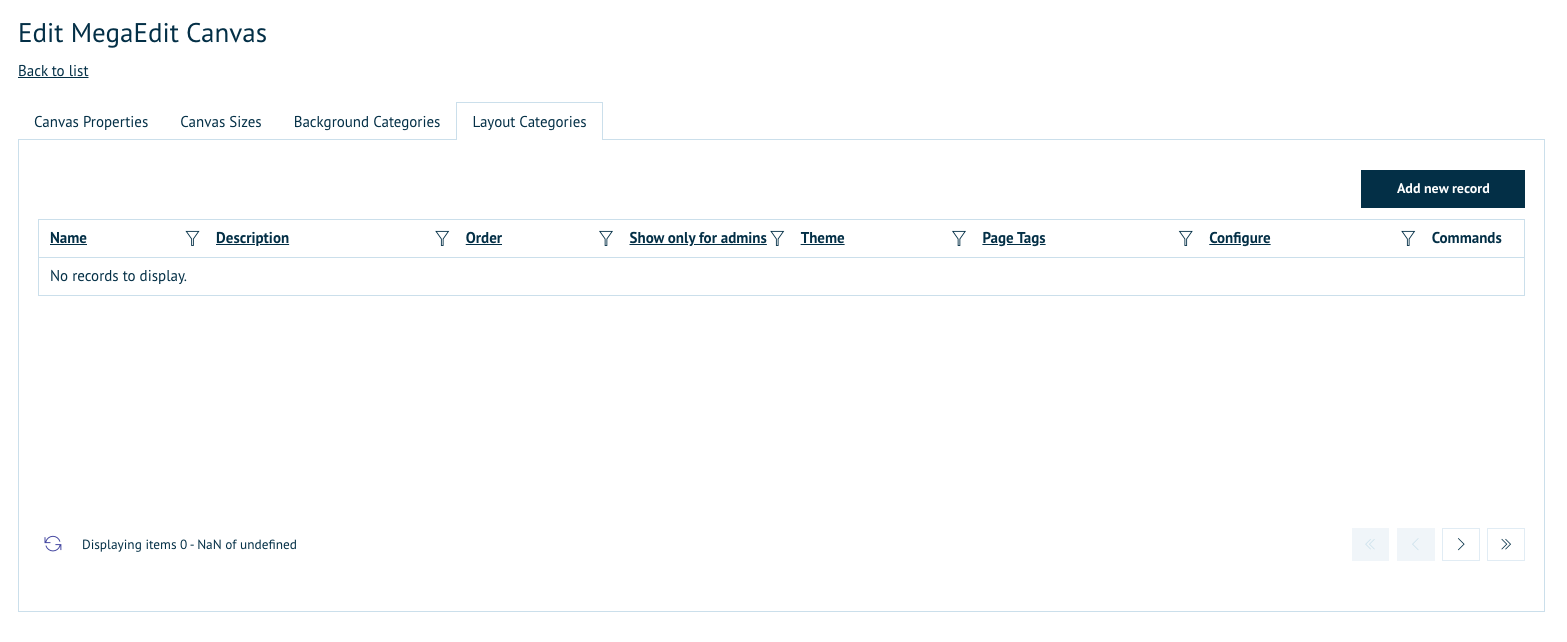Click the Name column filter icon
1567x642 pixels.
pos(193,238)
